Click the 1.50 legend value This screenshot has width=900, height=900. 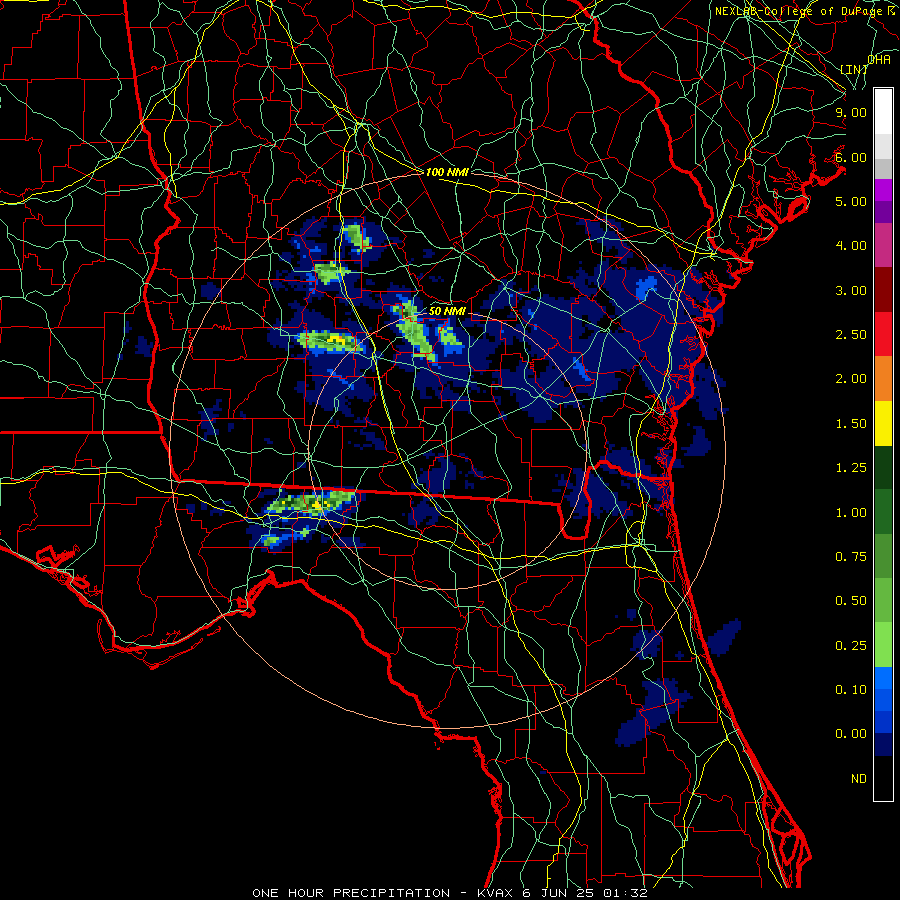[851, 424]
